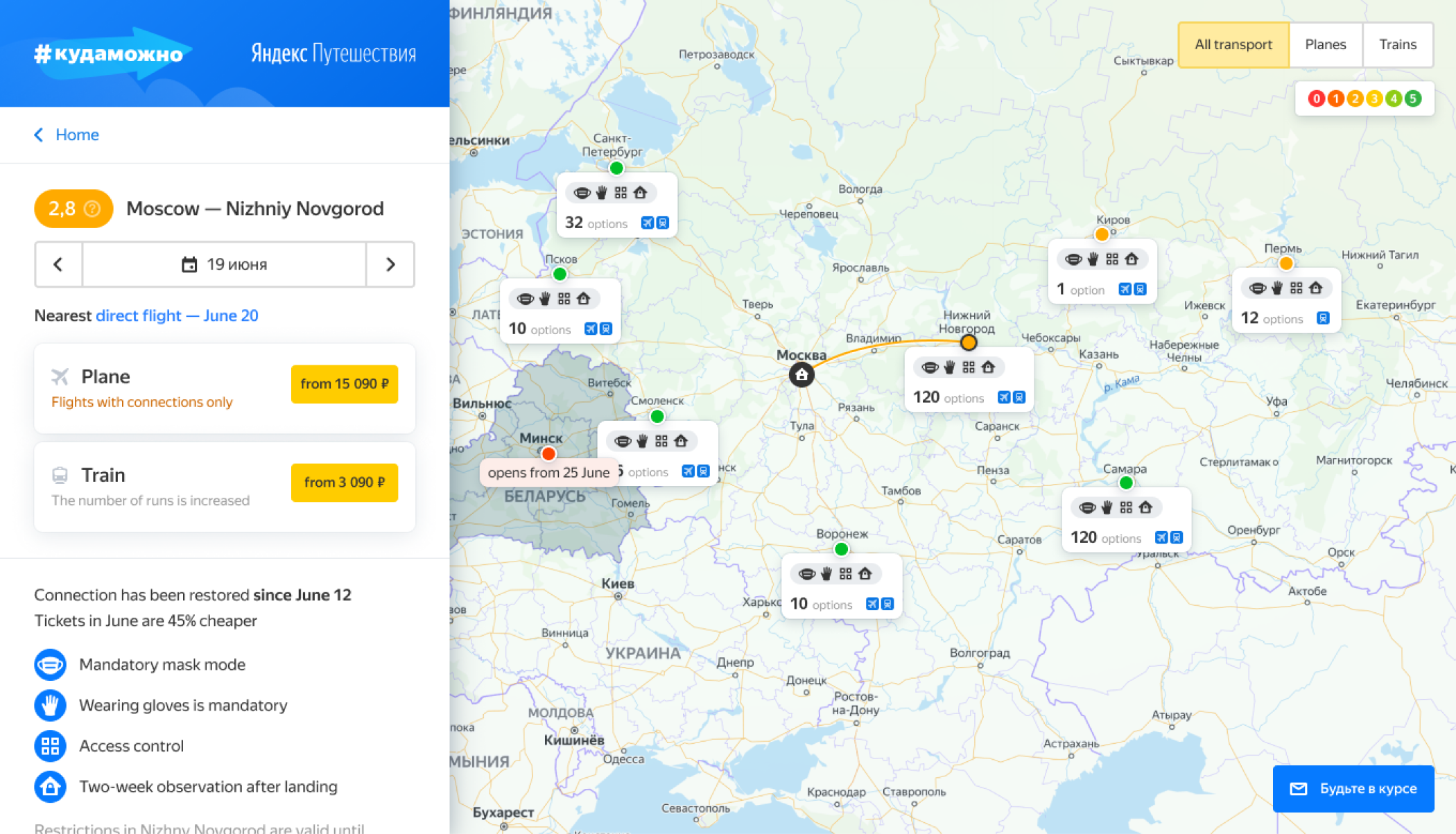Click the Mandatory mask mode icon
Viewport: 1456px width, 834px height.
coord(50,664)
